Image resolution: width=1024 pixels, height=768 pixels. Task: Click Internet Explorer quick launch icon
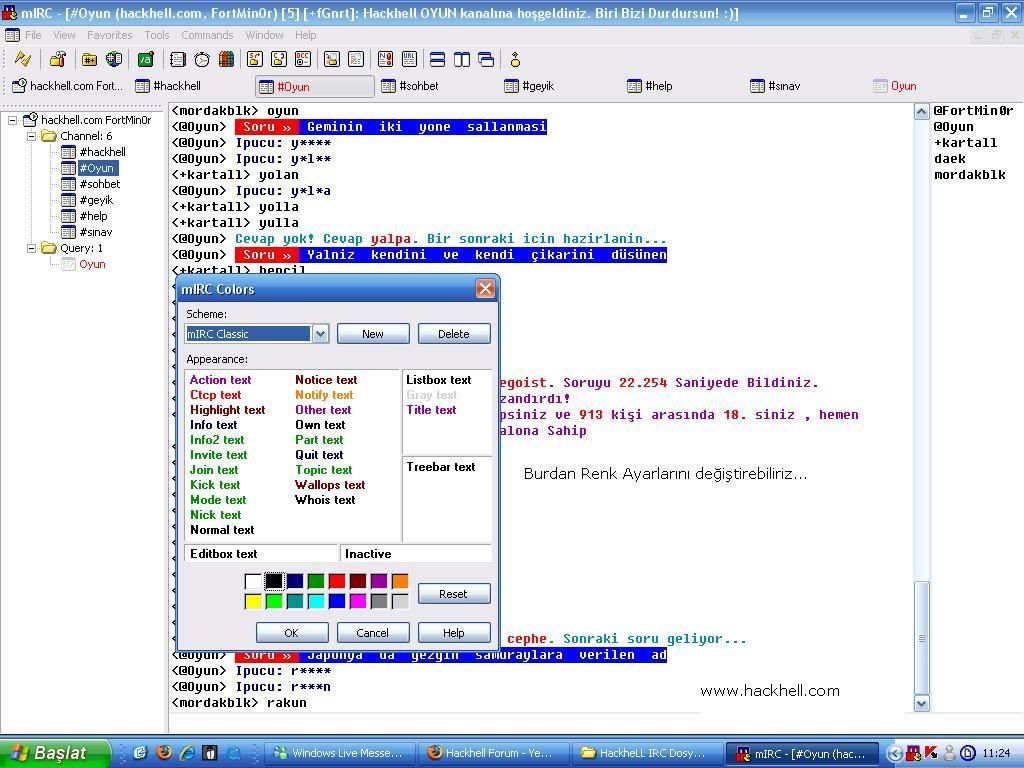tap(187, 752)
